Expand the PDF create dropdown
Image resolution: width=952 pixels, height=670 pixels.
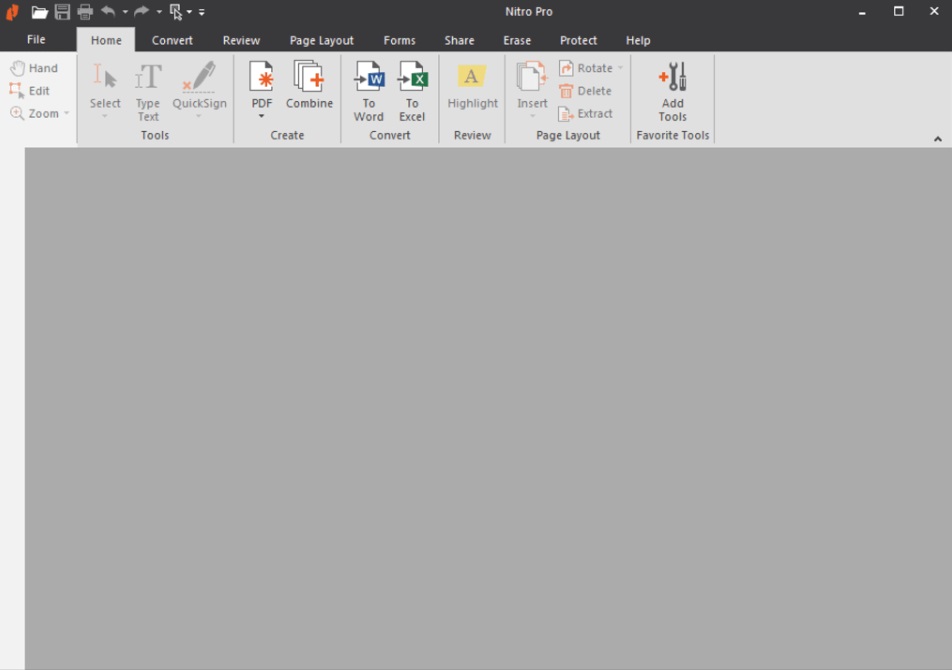261,116
